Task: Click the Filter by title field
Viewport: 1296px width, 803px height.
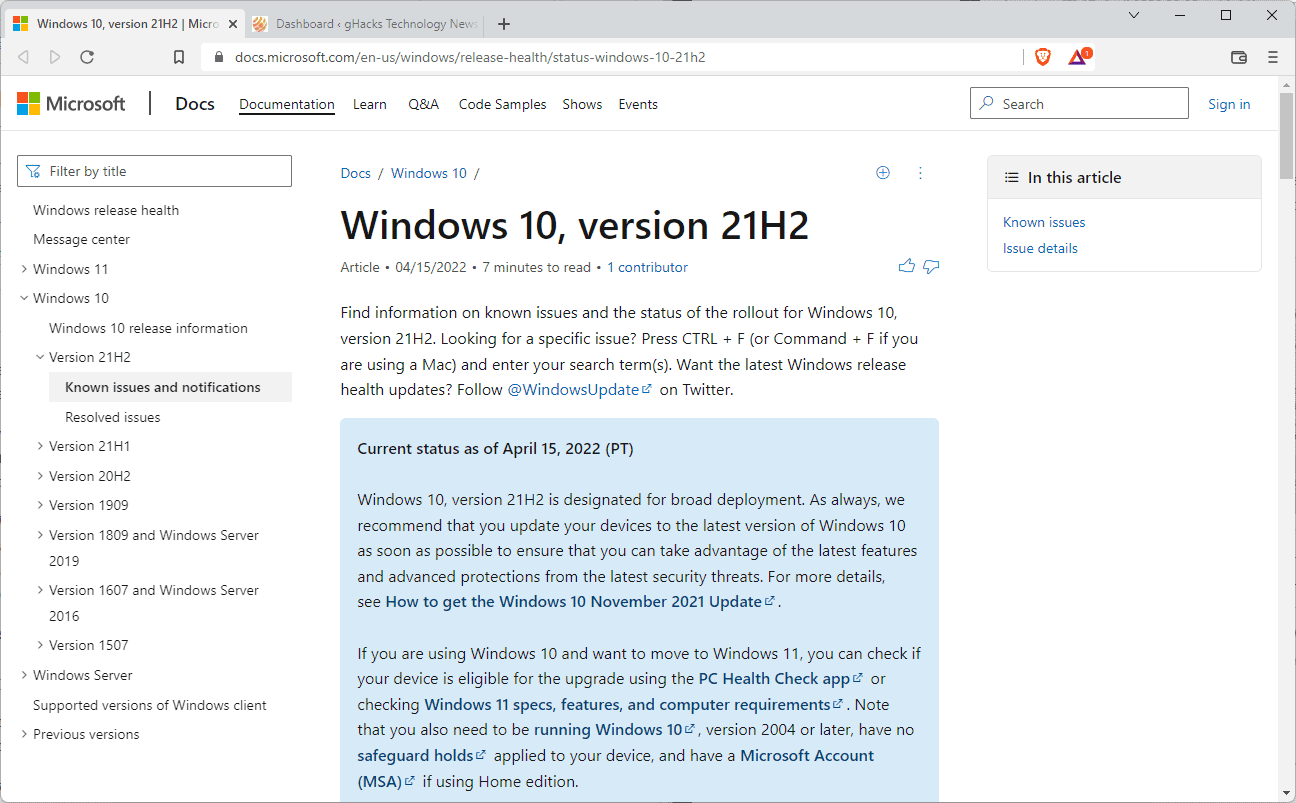Action: click(154, 171)
